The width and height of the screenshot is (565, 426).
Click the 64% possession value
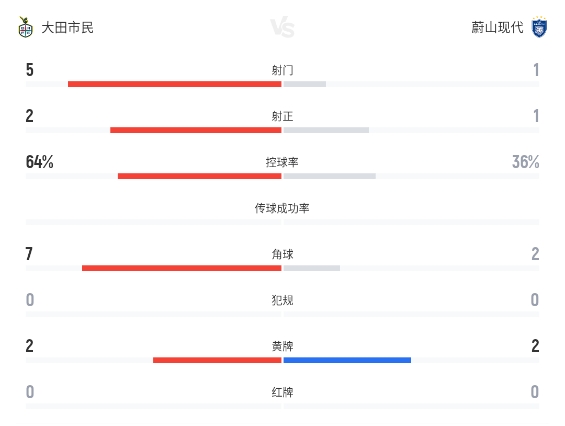(x=40, y=162)
